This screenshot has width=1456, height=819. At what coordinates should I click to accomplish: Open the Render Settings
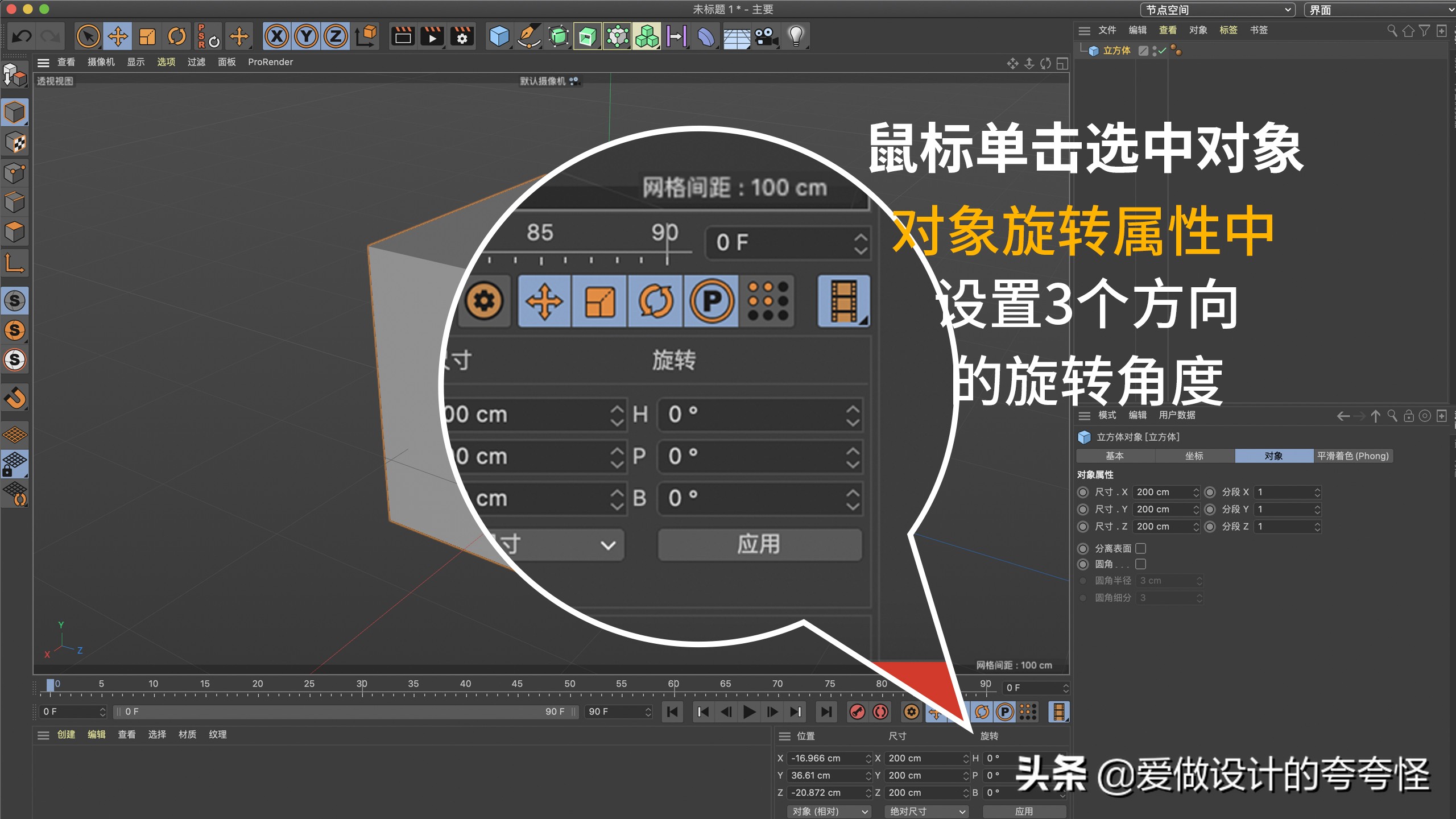(x=462, y=36)
